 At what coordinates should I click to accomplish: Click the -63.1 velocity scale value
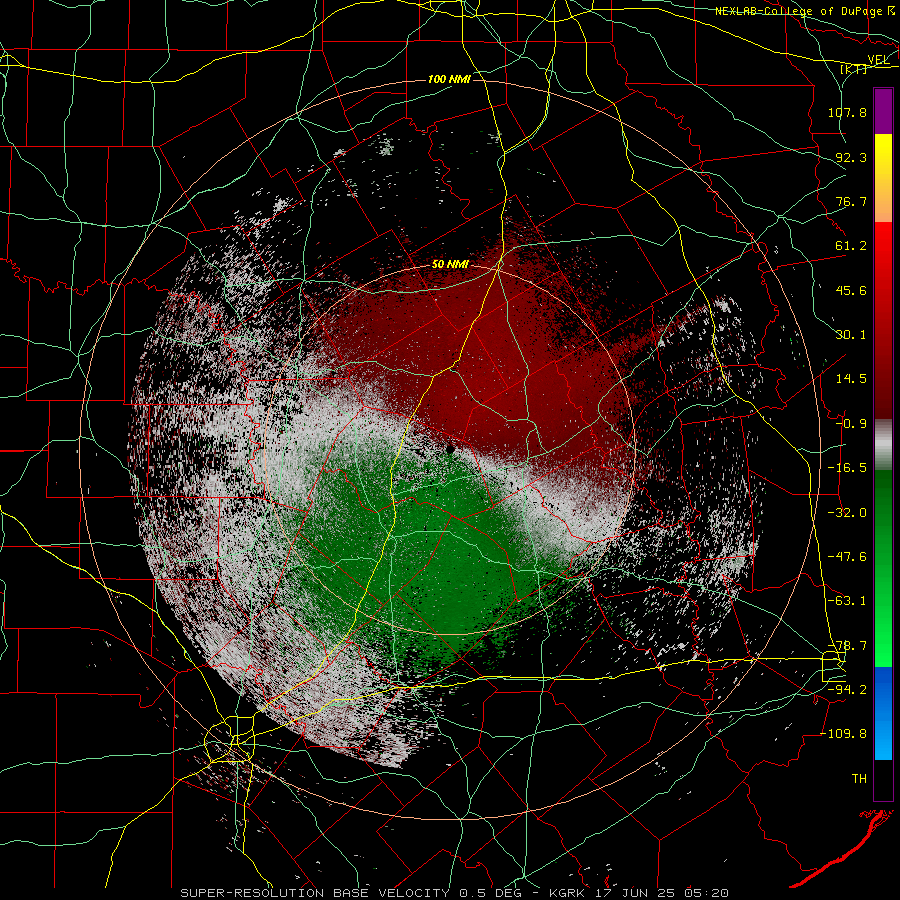847,601
